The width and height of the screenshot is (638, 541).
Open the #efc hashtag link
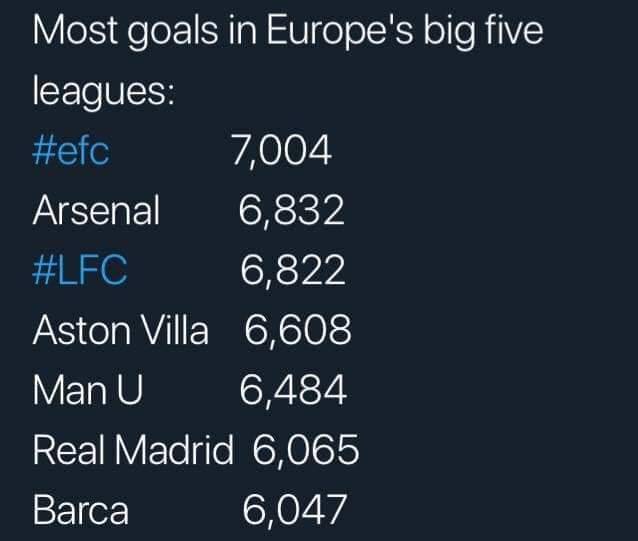pyautogui.click(x=71, y=152)
